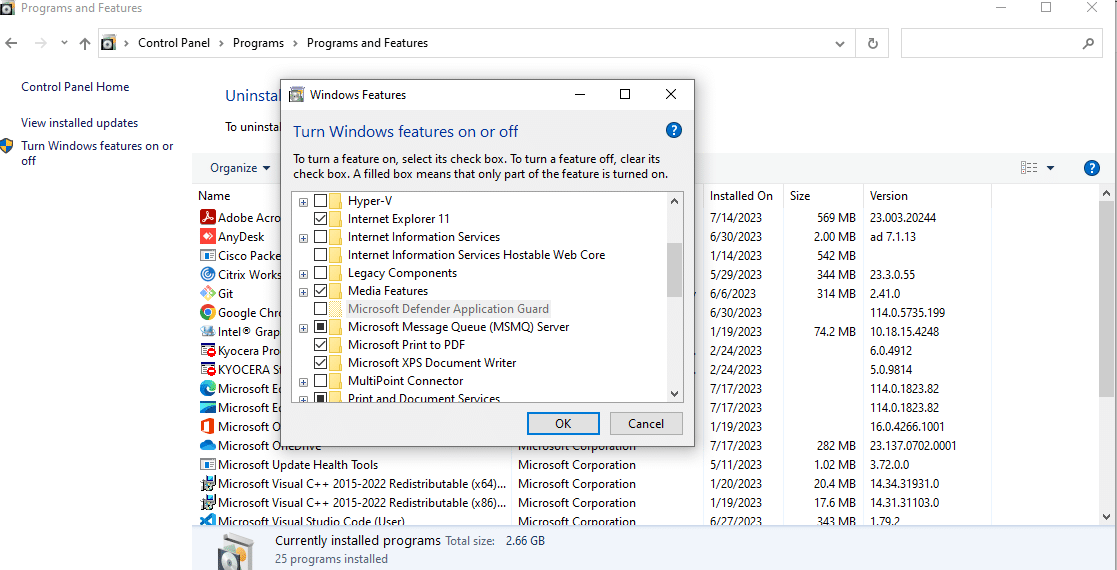Click the back navigation arrow

pos(11,43)
